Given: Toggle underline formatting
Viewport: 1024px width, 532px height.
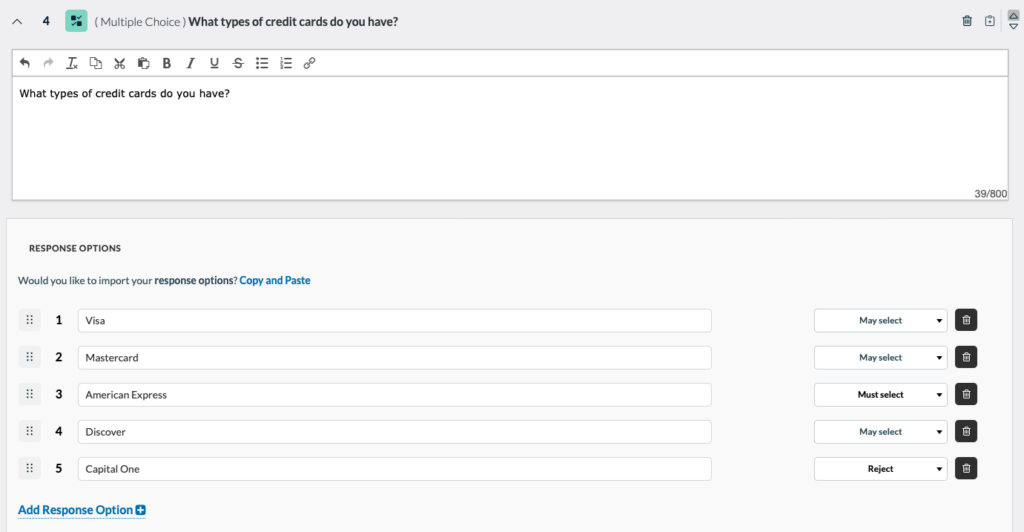Looking at the screenshot, I should (x=214, y=63).
